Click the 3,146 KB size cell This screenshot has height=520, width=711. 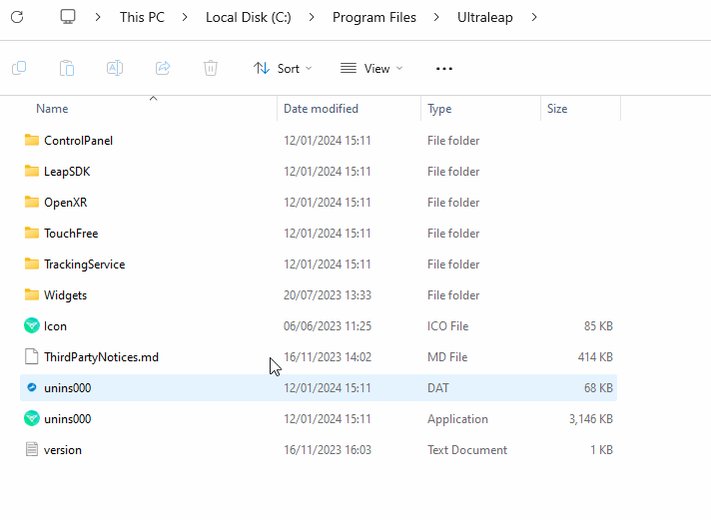coord(591,419)
